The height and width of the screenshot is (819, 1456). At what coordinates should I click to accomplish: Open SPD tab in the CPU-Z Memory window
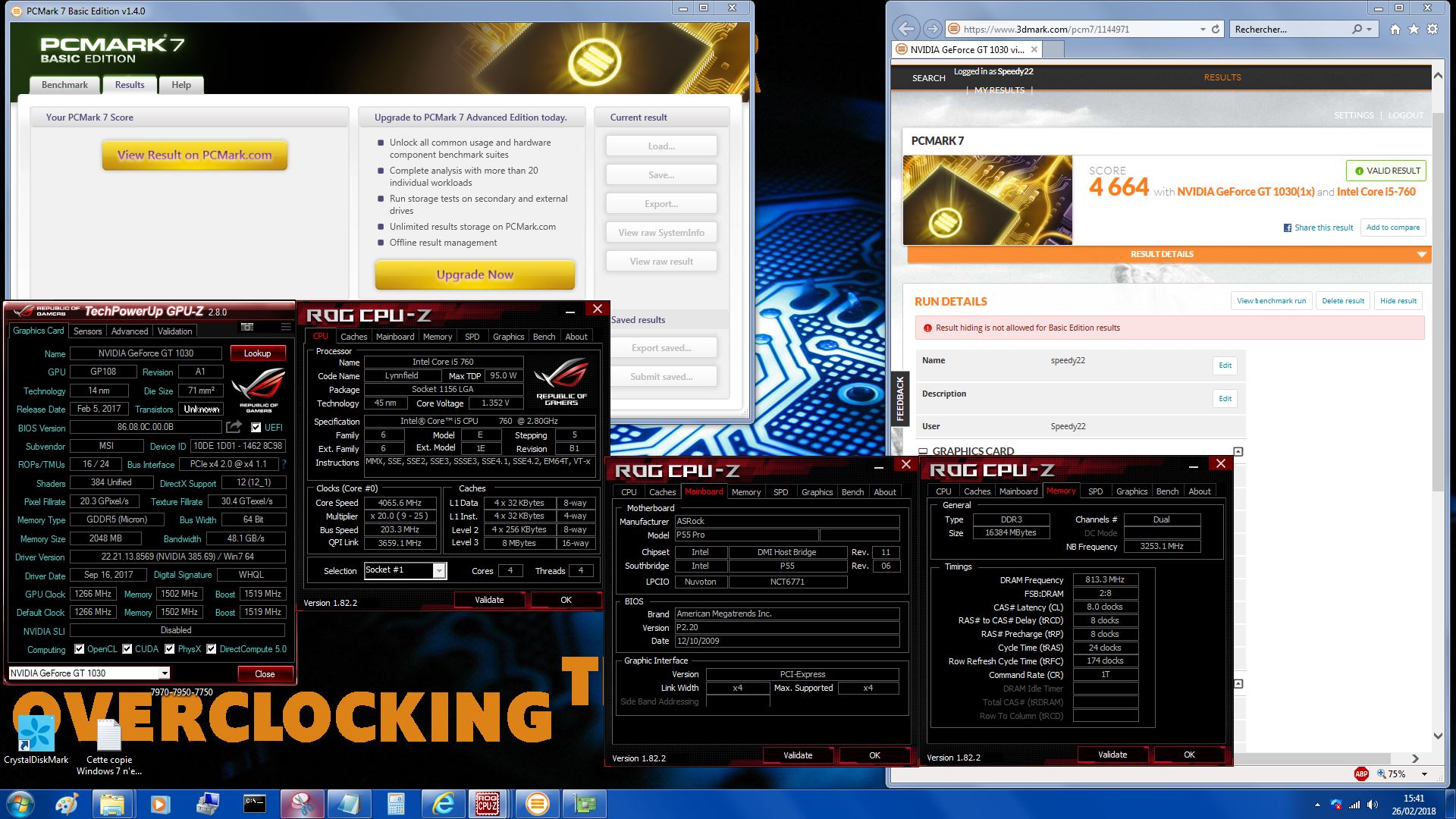(1095, 491)
